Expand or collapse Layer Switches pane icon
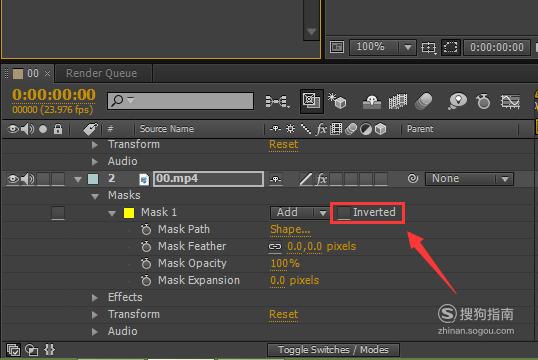The height and width of the screenshot is (360, 538). pyautogui.click(x=13, y=350)
